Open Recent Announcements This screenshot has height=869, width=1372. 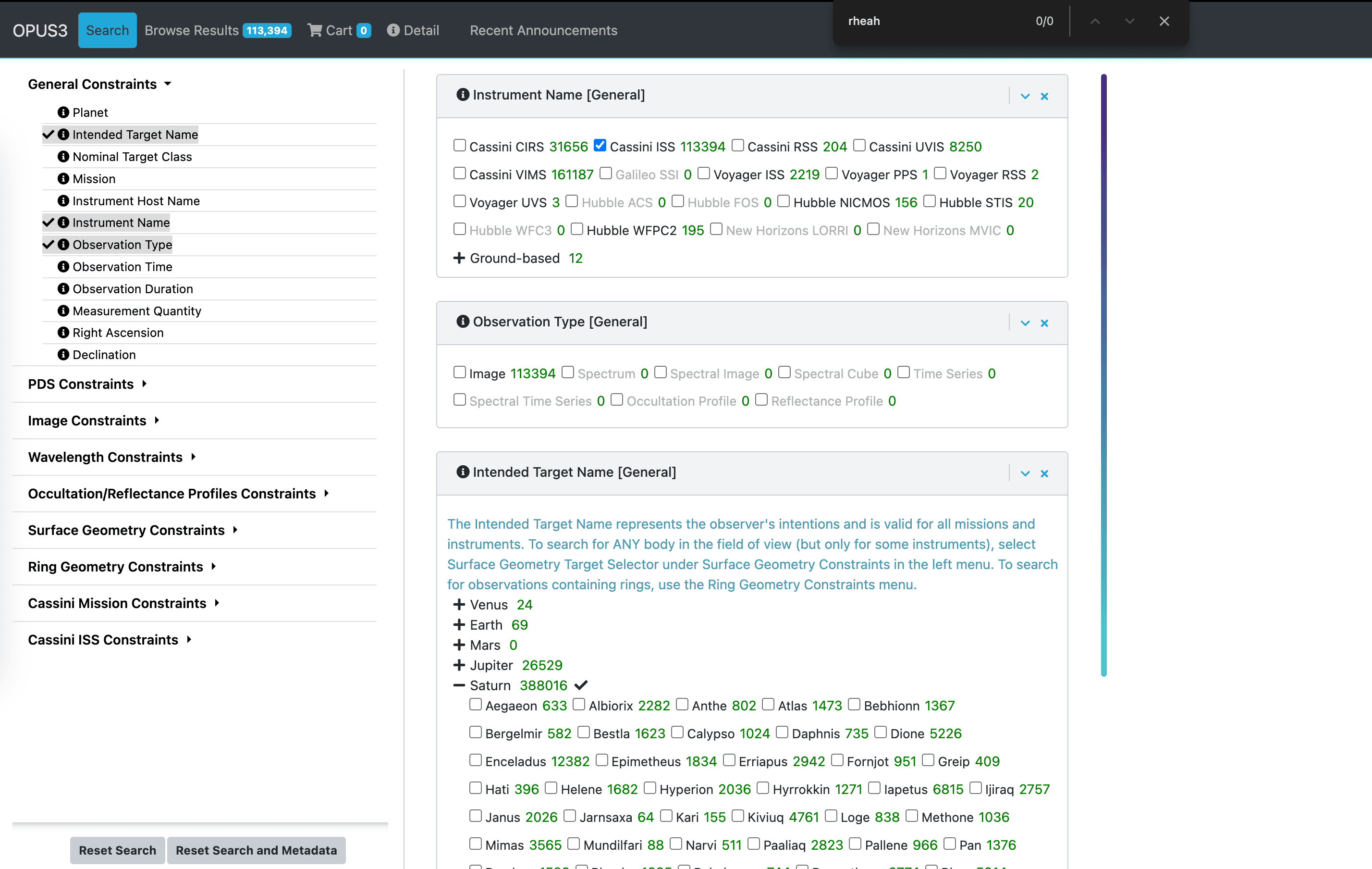pos(543,30)
